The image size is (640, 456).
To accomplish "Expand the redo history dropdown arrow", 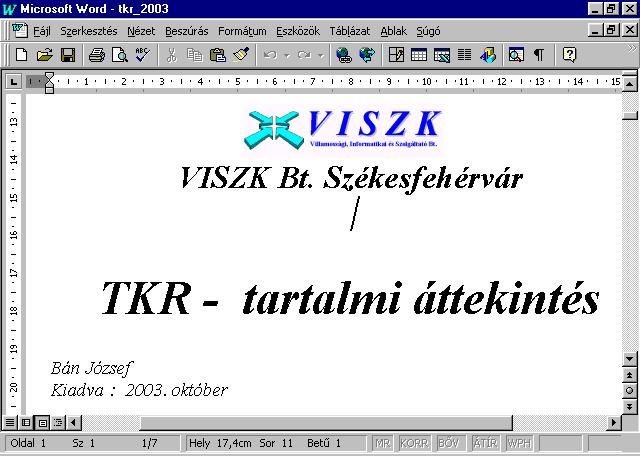I will pos(321,55).
